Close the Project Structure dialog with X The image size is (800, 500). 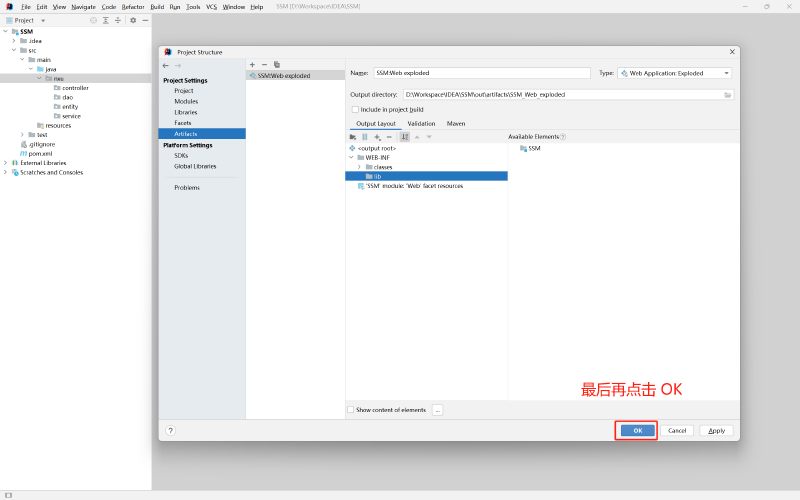click(732, 52)
